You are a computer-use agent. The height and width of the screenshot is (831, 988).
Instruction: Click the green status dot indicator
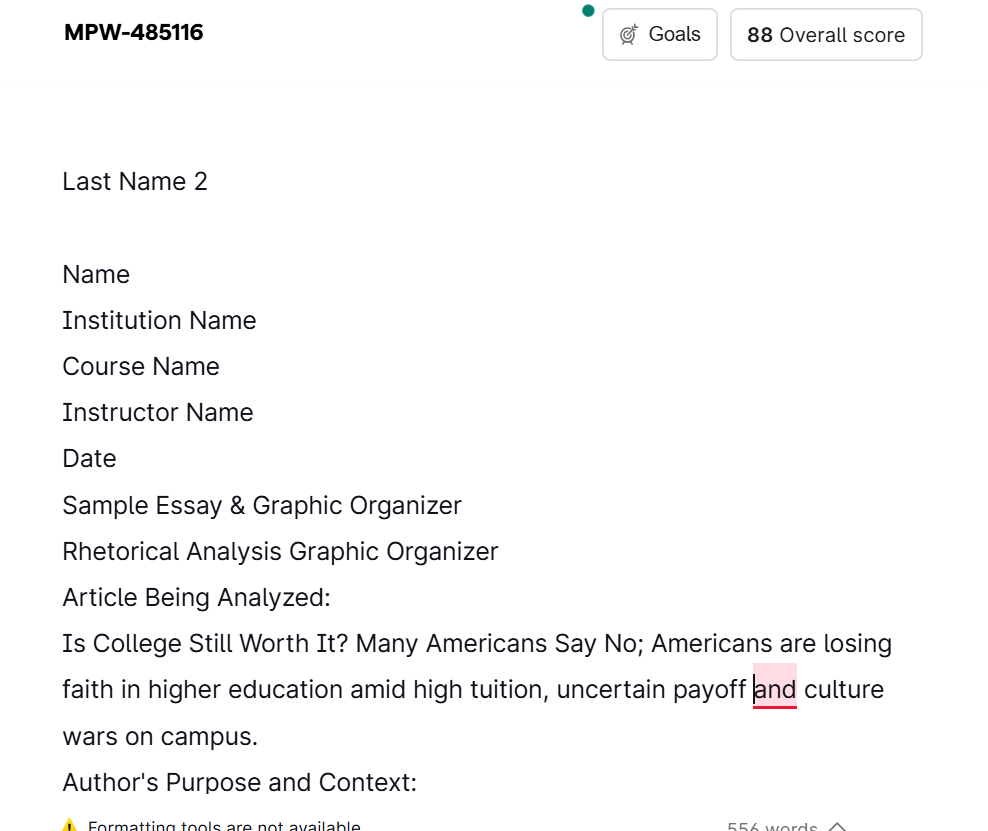[588, 11]
